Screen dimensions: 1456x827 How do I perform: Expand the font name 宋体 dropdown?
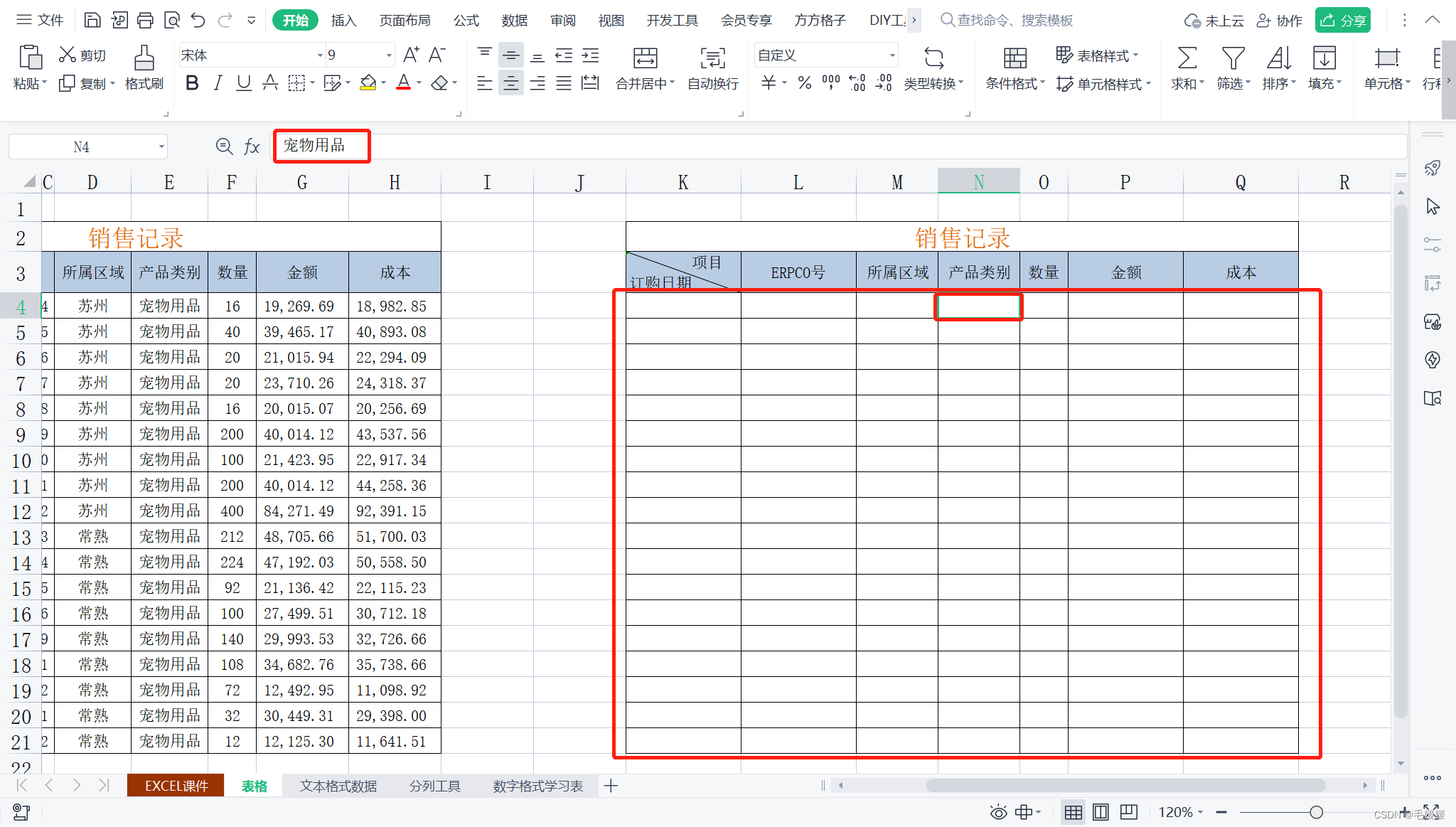[319, 55]
